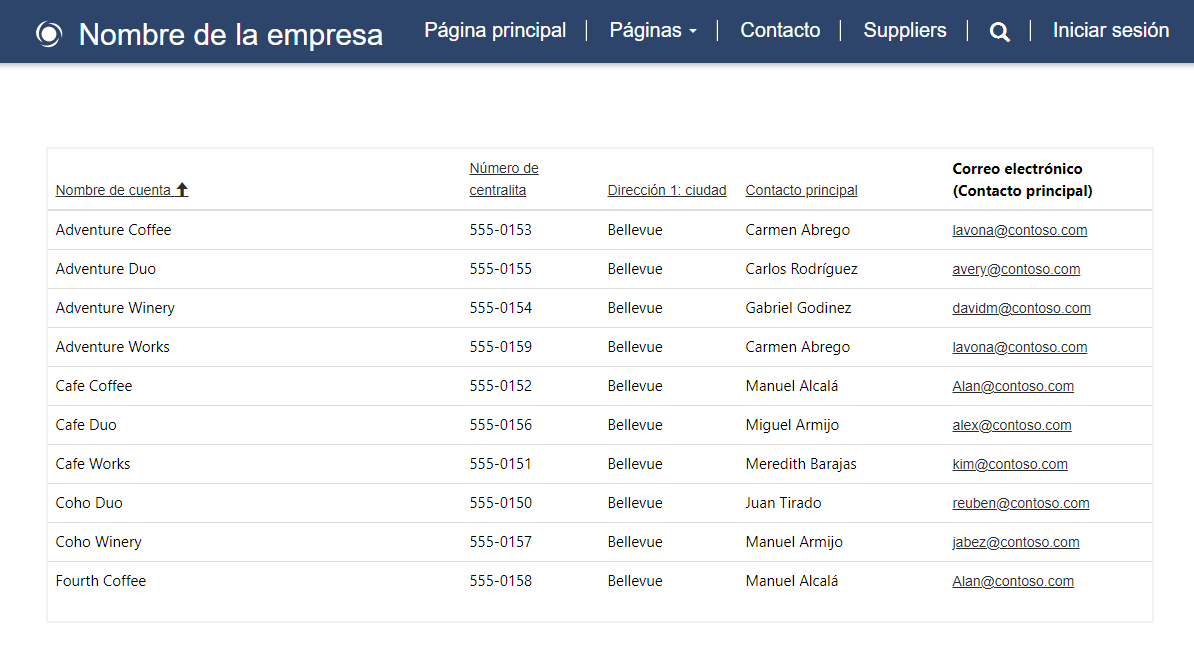Click contact Gabriel Godinez
Screen dimensions: 1194x668
tap(798, 308)
